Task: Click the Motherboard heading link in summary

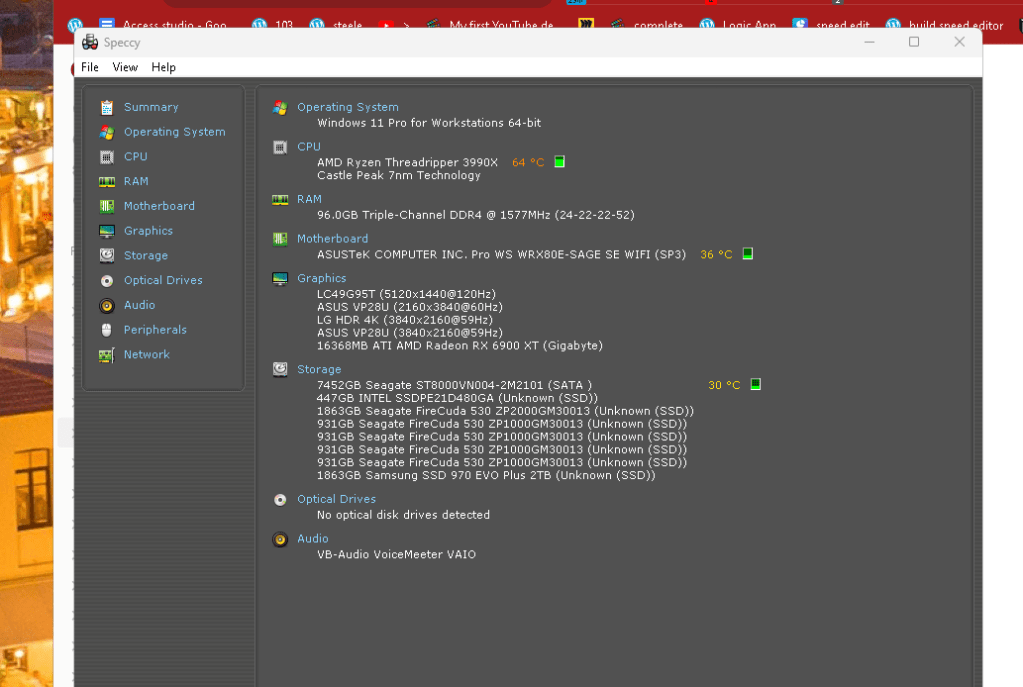Action: [x=332, y=239]
